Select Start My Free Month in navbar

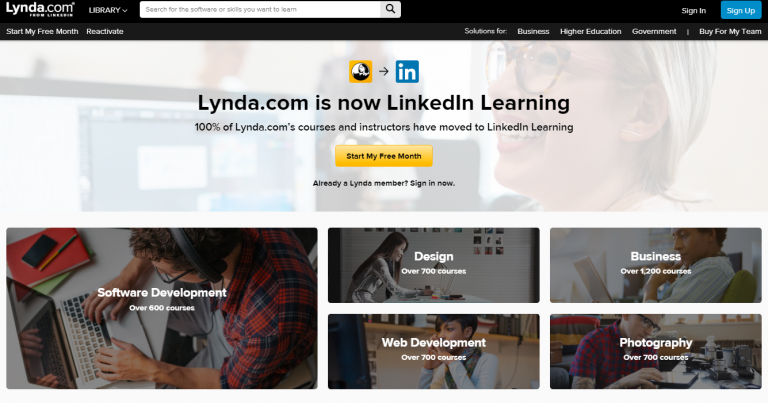tap(42, 31)
